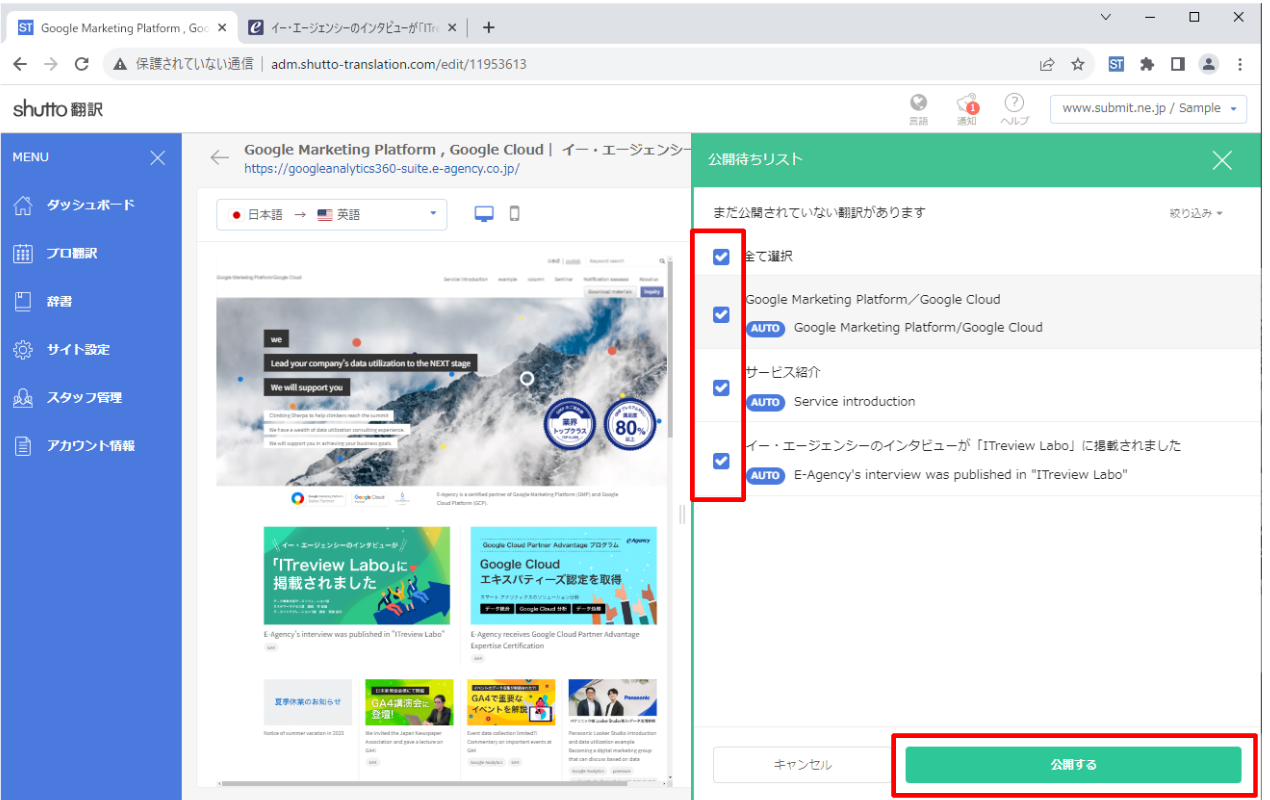This screenshot has height=800, width=1270.
Task: Click the white circle marker on mountain
Action: 527,378
